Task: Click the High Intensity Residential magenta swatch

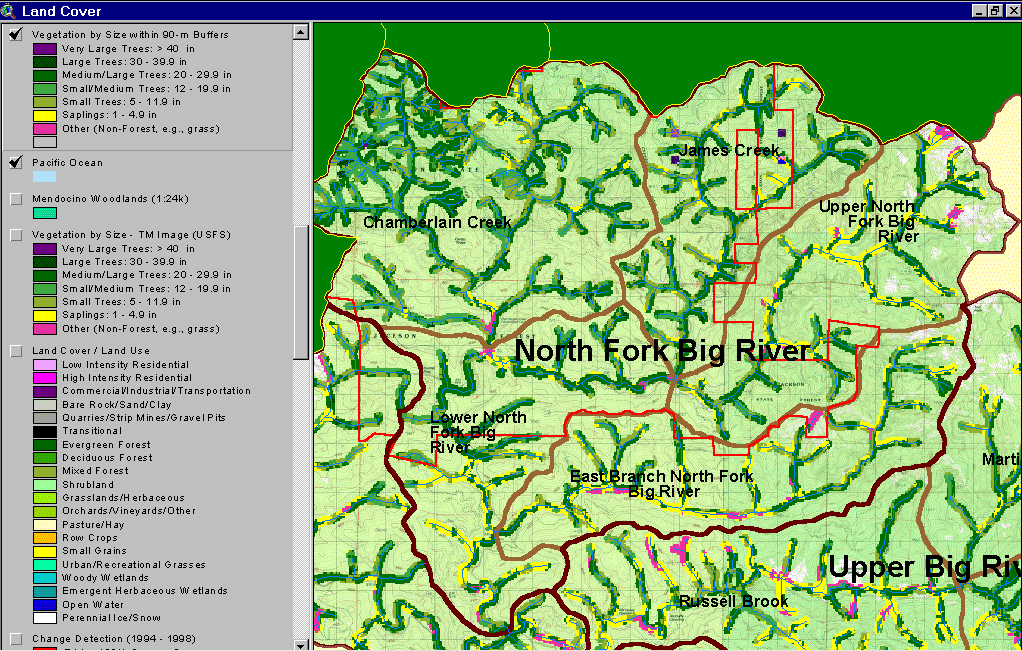Action: pyautogui.click(x=45, y=378)
